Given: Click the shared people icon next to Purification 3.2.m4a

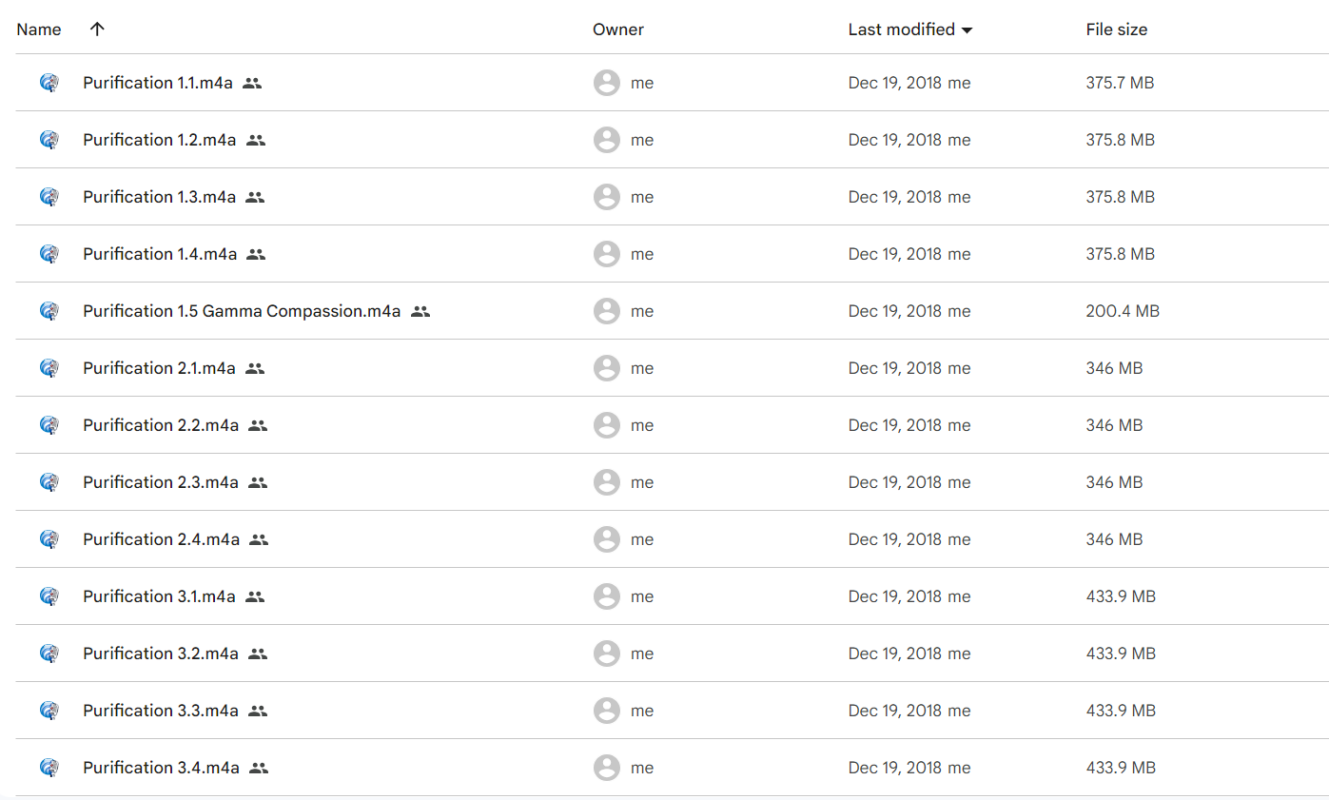Looking at the screenshot, I should 258,654.
